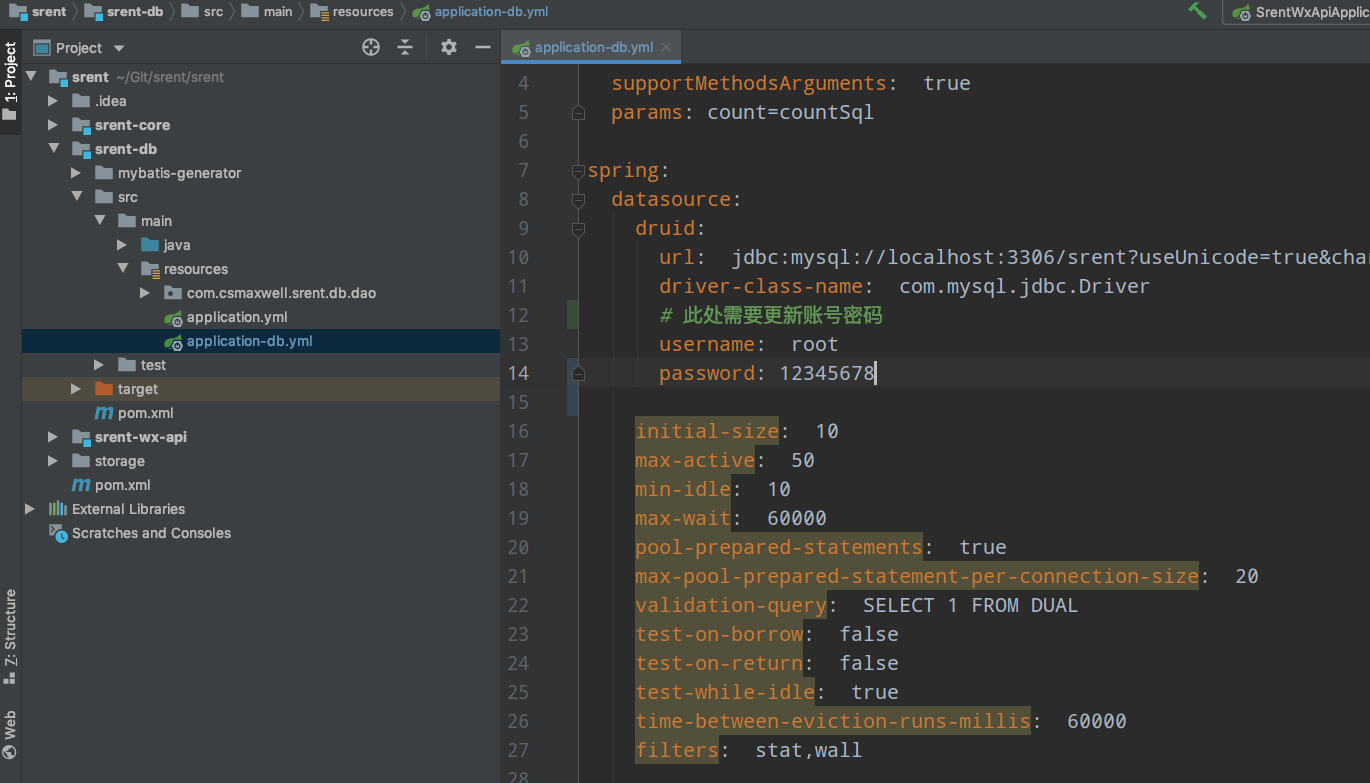
Task: Open the Web tool window tab
Action: [10, 734]
